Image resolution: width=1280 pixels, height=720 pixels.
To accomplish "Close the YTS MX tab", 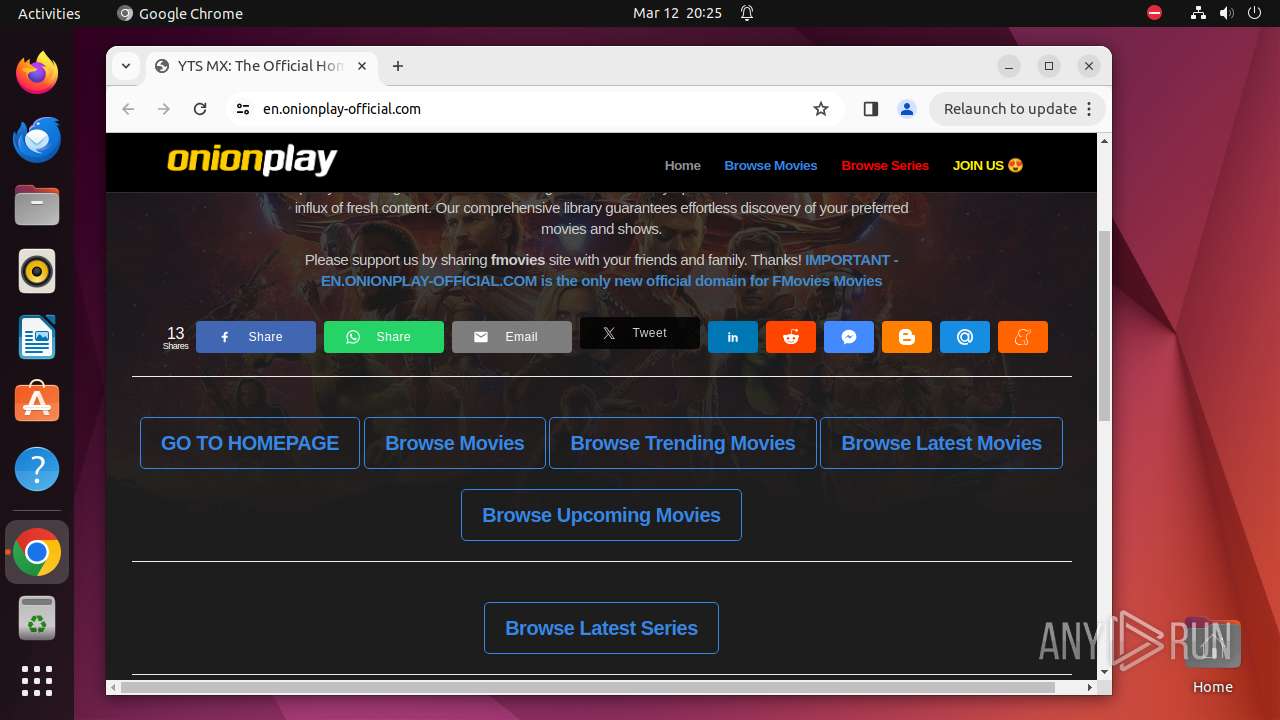I will point(362,66).
